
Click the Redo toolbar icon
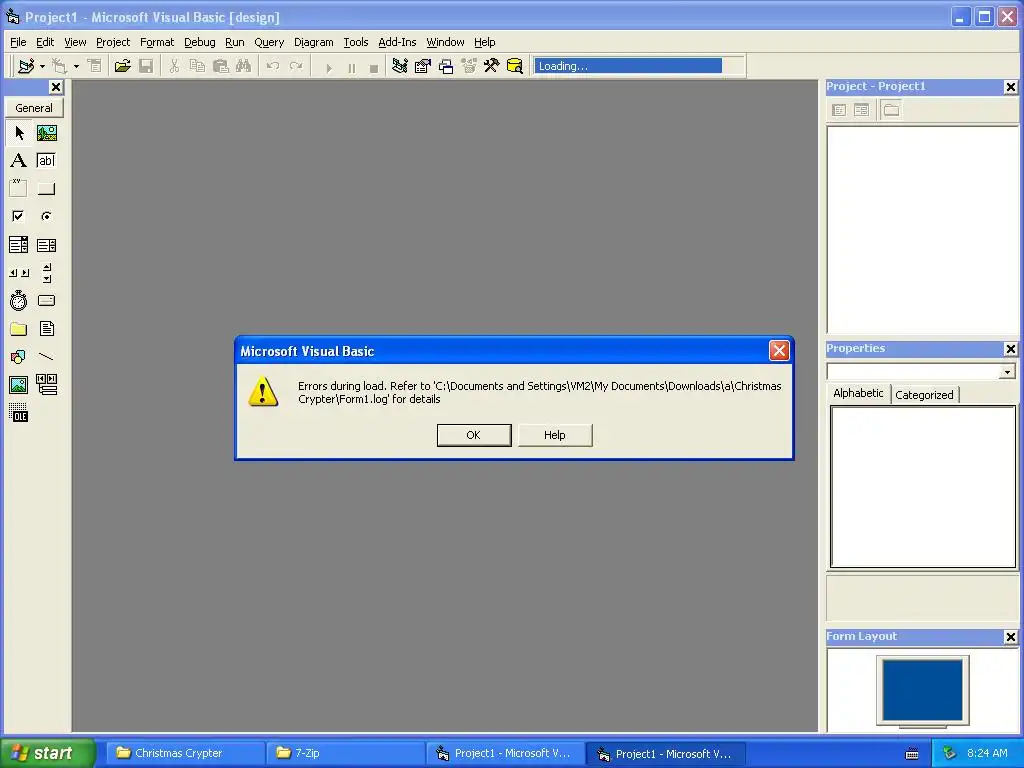(x=296, y=66)
